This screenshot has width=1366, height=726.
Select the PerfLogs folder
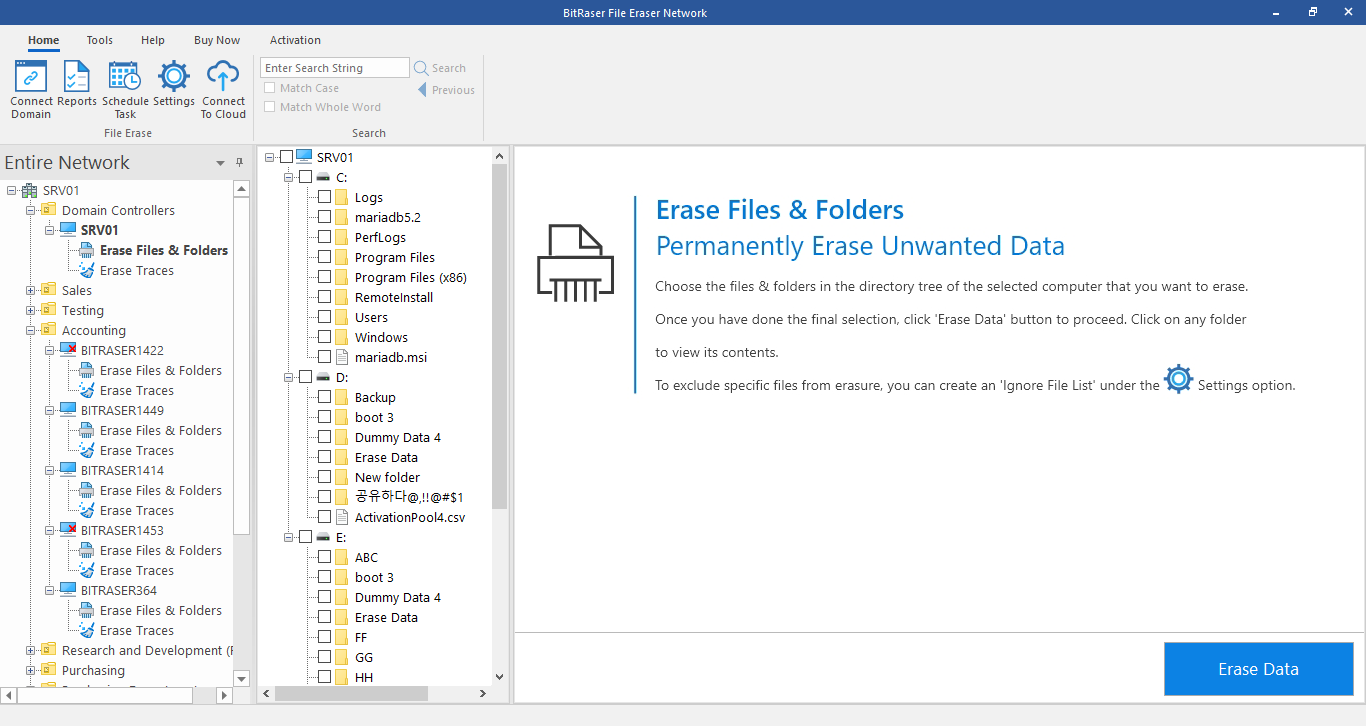click(x=381, y=237)
